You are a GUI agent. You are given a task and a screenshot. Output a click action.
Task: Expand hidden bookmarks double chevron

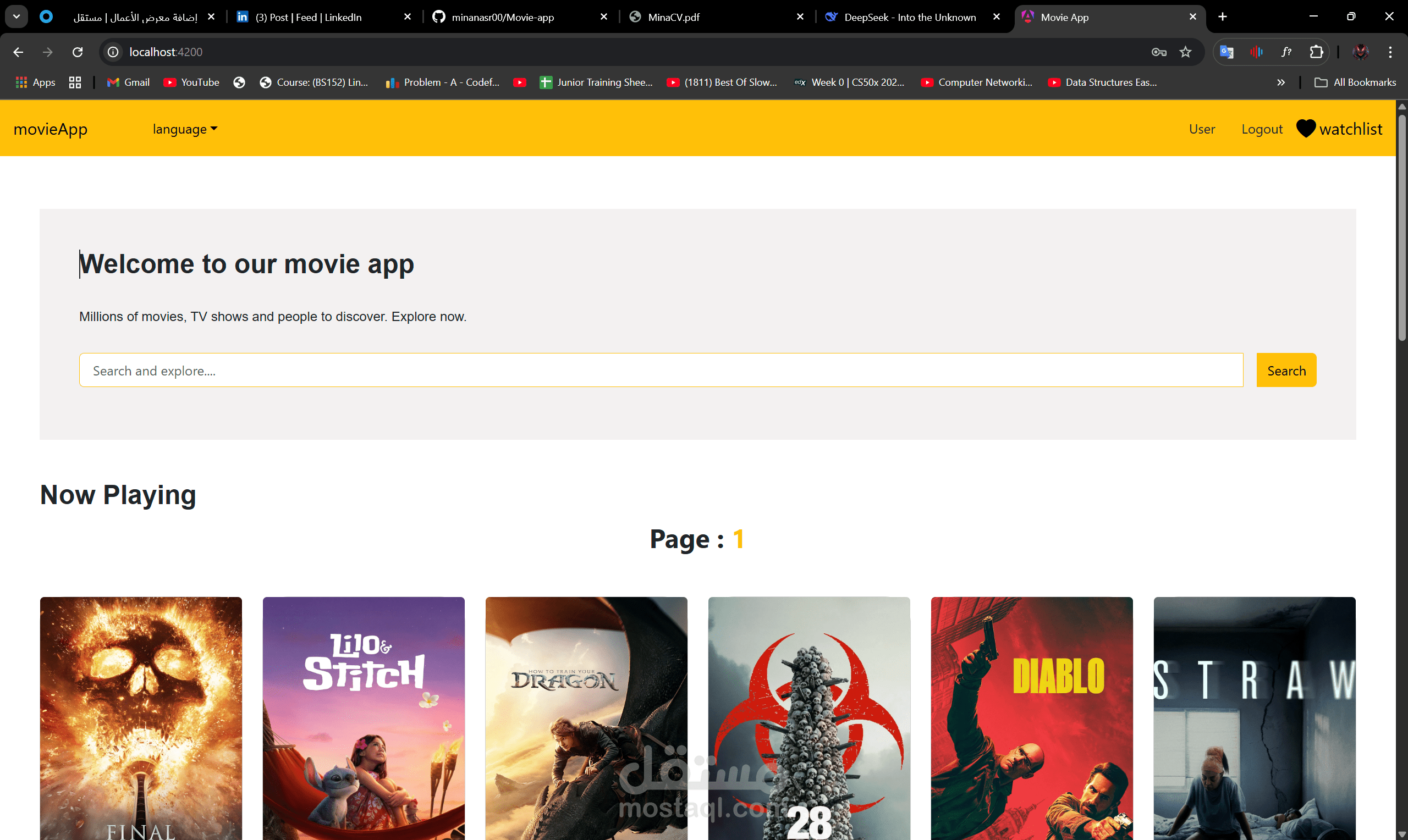(x=1281, y=82)
